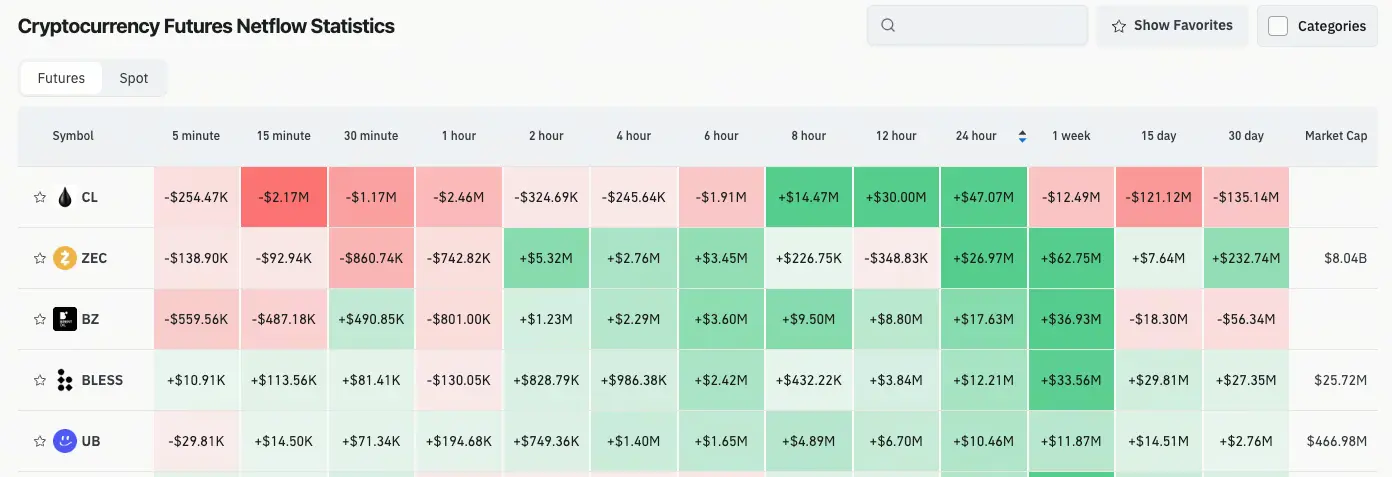The height and width of the screenshot is (477, 1392).
Task: Sort by the Market Cap column
Action: (x=1336, y=136)
